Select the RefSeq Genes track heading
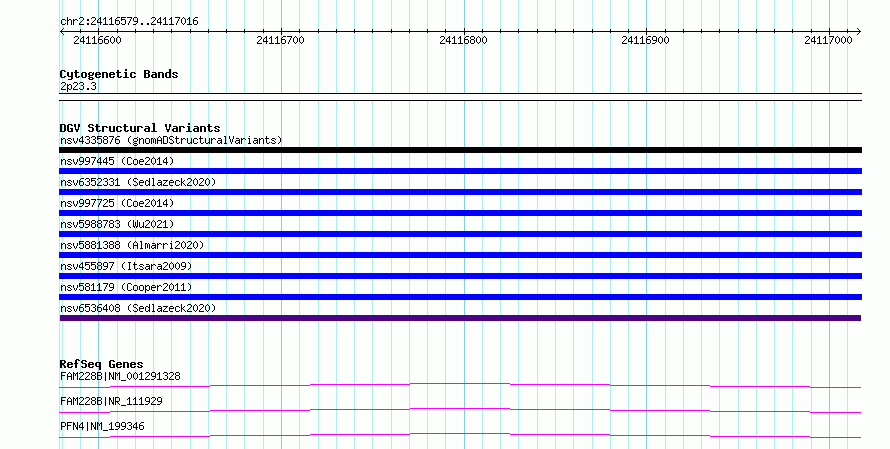The width and height of the screenshot is (890, 449). (101, 364)
